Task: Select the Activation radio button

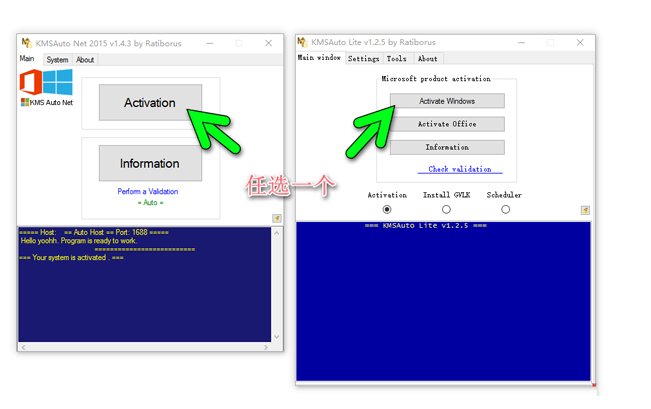Action: coord(387,209)
